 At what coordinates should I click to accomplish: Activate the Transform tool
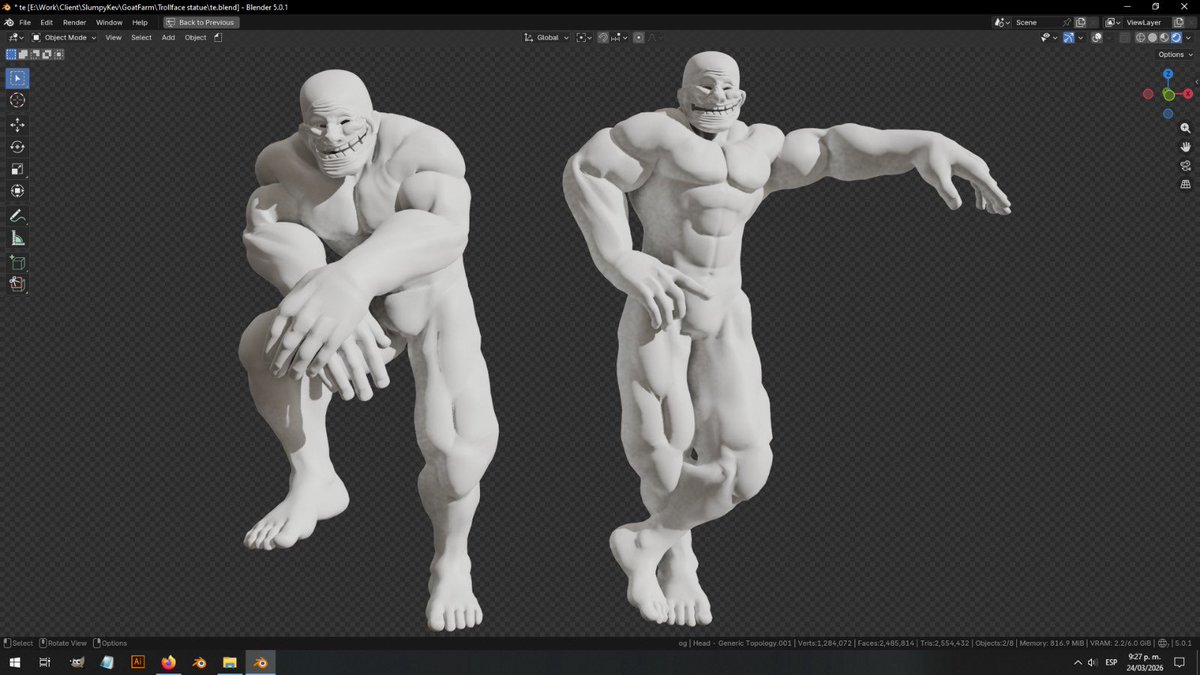(x=17, y=191)
